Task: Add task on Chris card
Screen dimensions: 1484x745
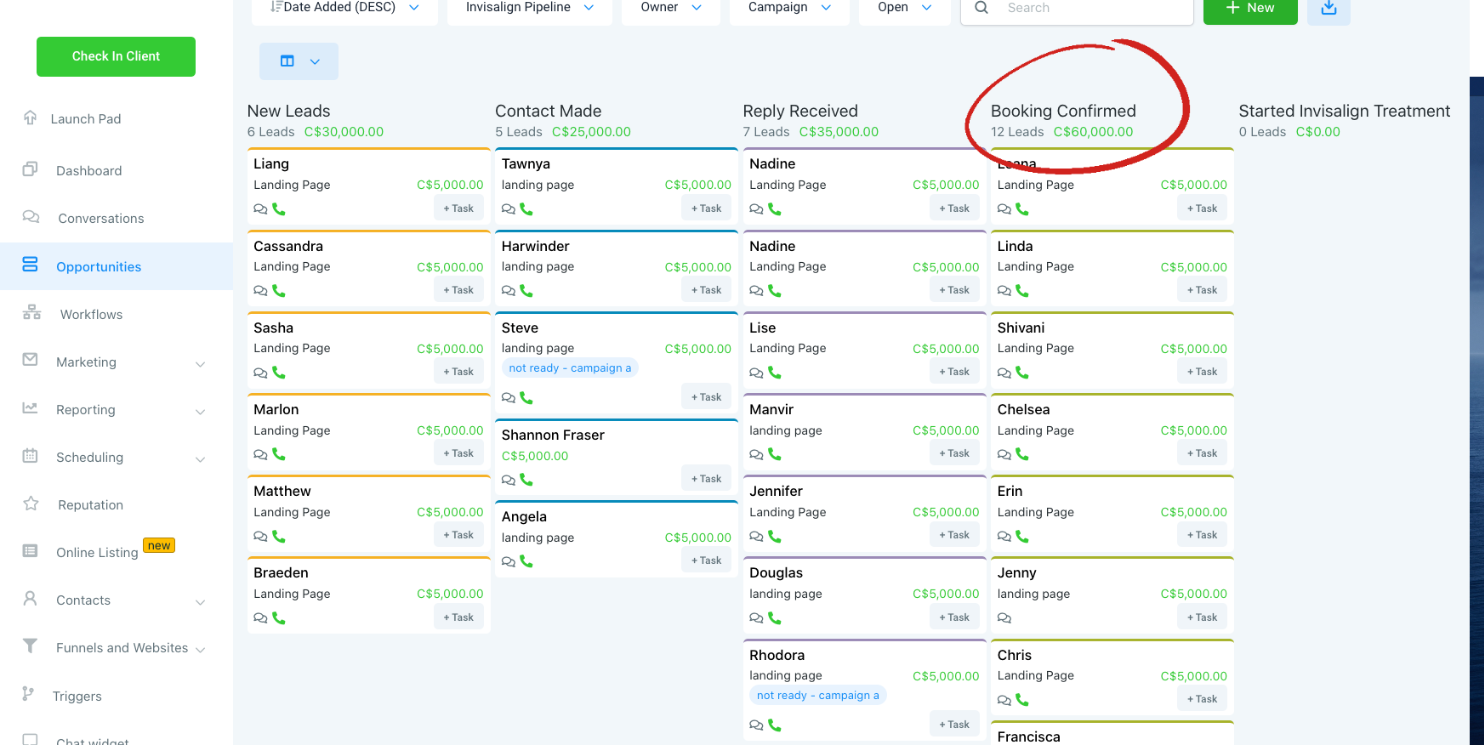Action: [1203, 699]
